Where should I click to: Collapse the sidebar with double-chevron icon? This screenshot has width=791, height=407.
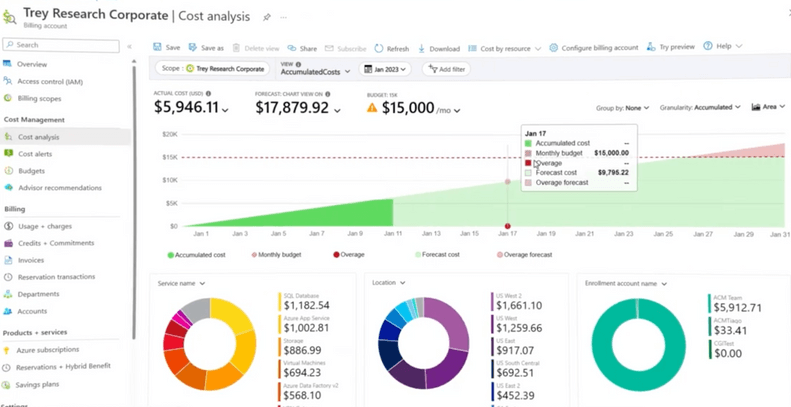tap(129, 46)
